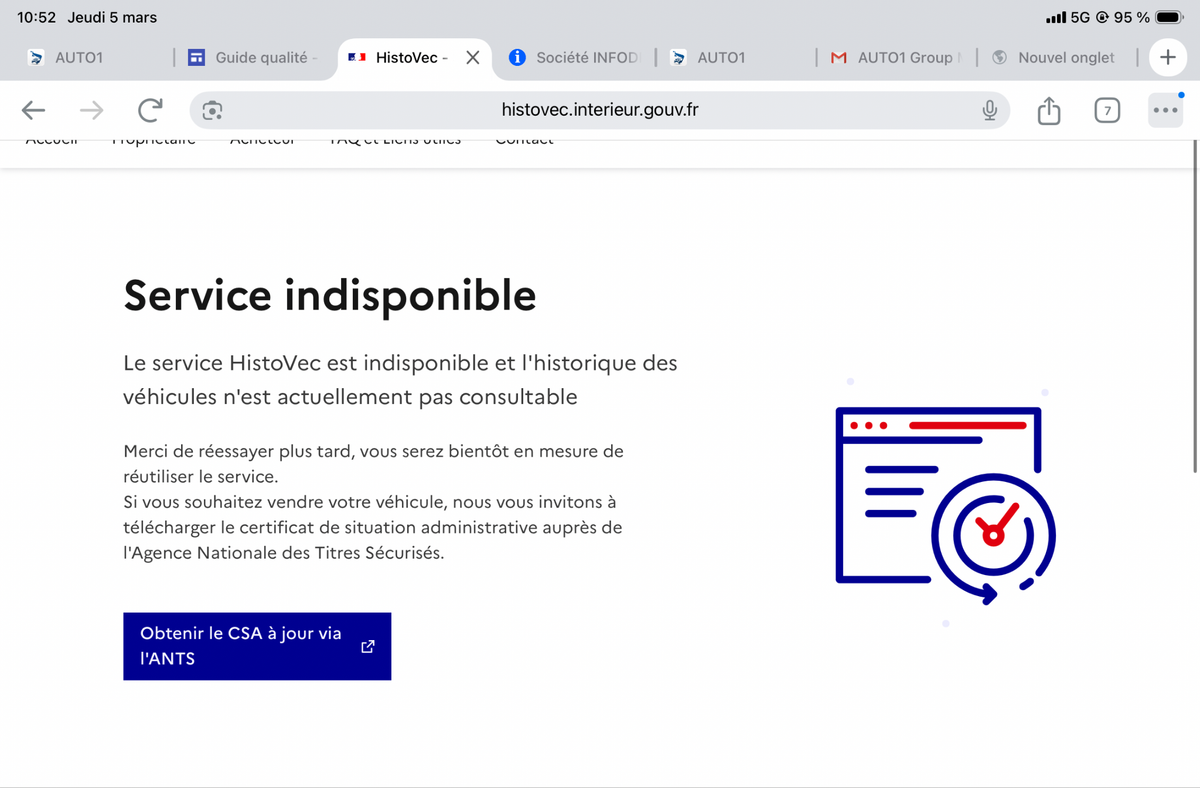Viewport: 1200px width, 788px height.
Task: Switch to the first AUTO1 tab
Action: [78, 57]
